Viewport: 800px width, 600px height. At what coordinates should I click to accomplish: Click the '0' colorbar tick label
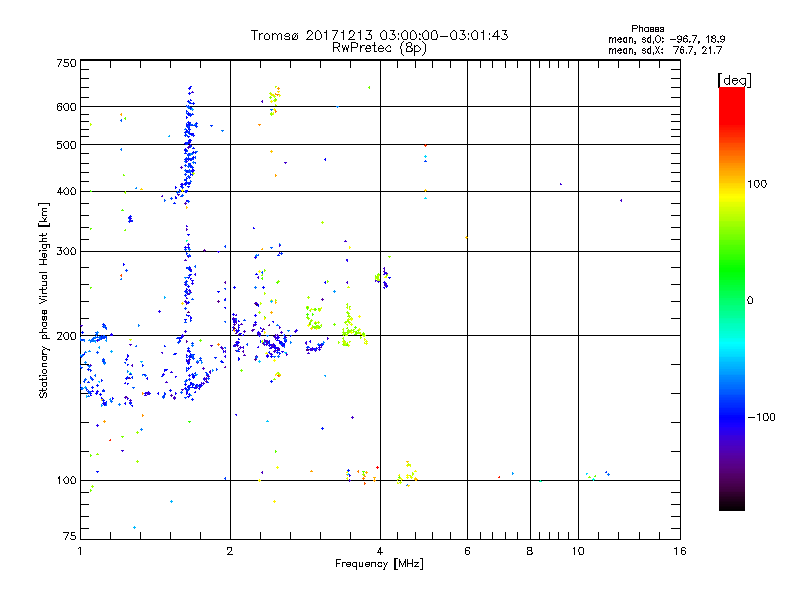click(750, 301)
